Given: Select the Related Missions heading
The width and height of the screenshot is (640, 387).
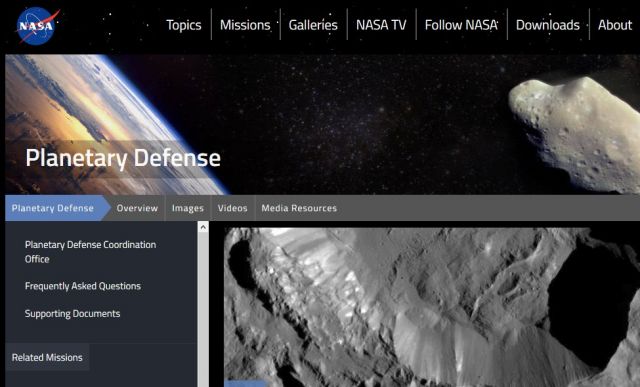Looking at the screenshot, I should pyautogui.click(x=47, y=358).
